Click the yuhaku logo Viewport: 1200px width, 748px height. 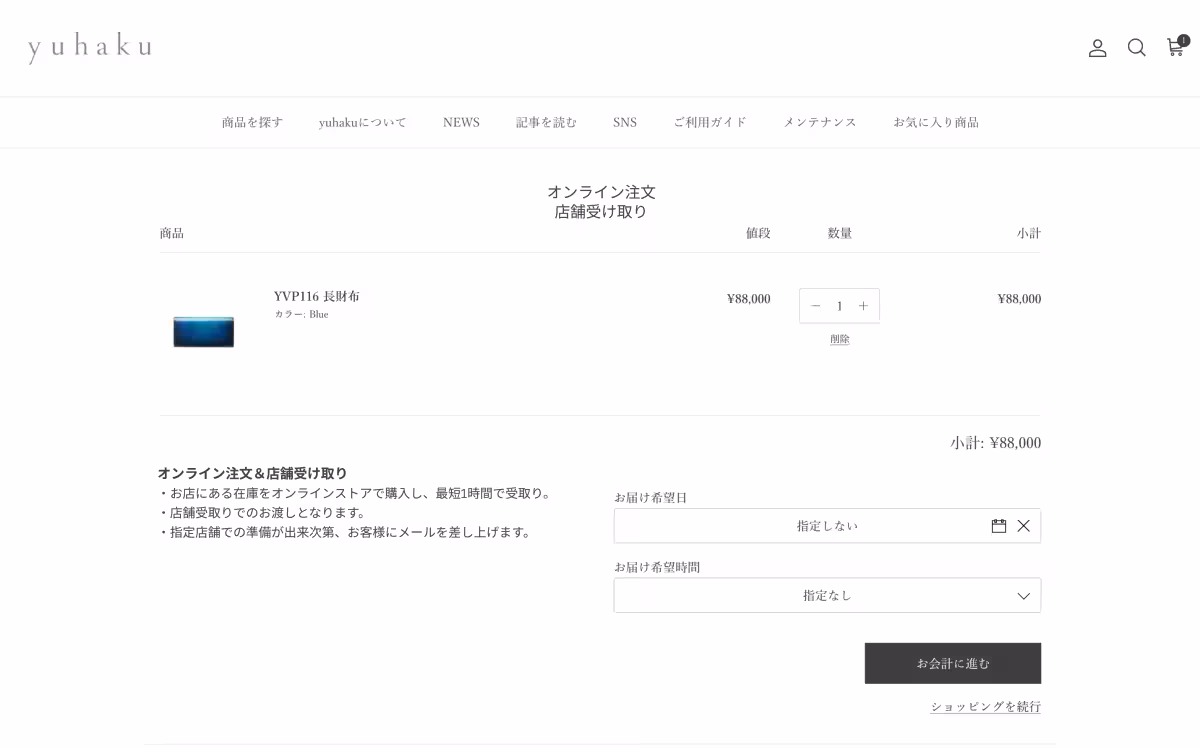pos(88,47)
